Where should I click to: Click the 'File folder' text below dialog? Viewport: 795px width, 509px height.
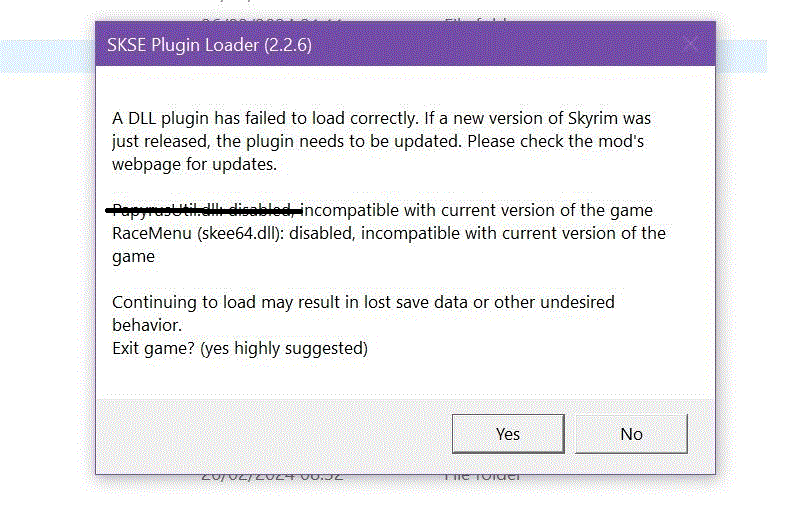482,477
